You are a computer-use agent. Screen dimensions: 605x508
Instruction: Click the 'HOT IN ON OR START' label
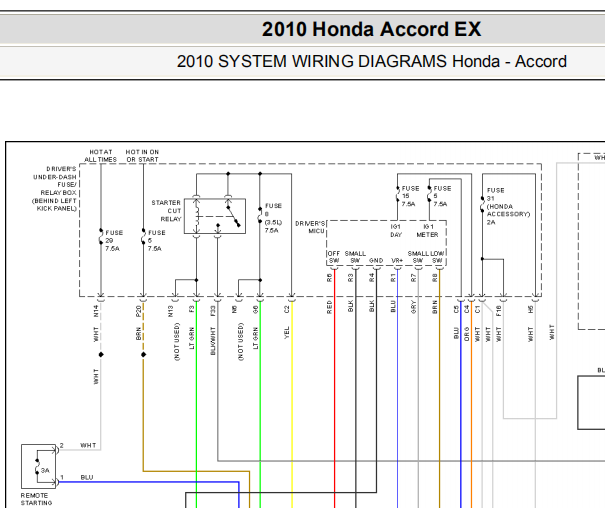tap(142, 156)
